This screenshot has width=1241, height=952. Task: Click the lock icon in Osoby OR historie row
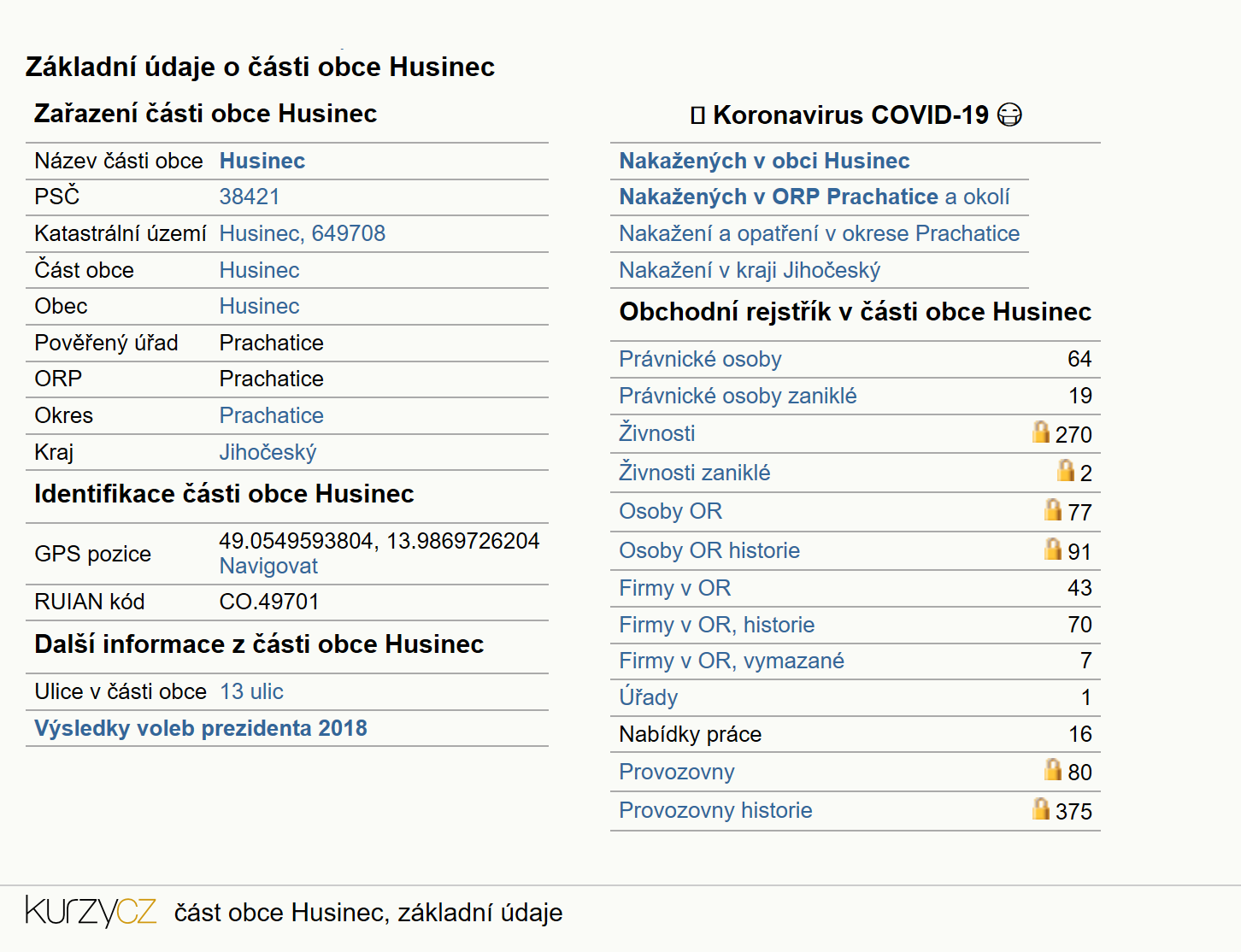click(1053, 549)
